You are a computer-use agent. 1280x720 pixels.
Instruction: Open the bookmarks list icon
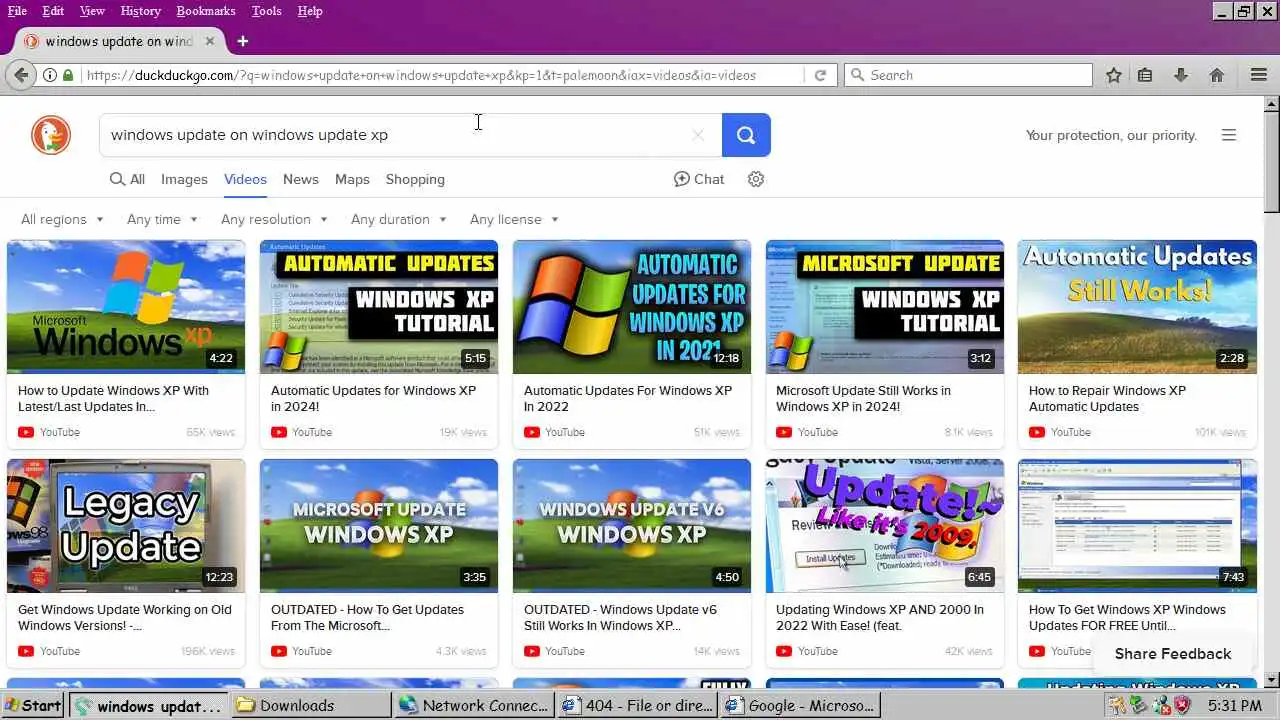click(1146, 75)
